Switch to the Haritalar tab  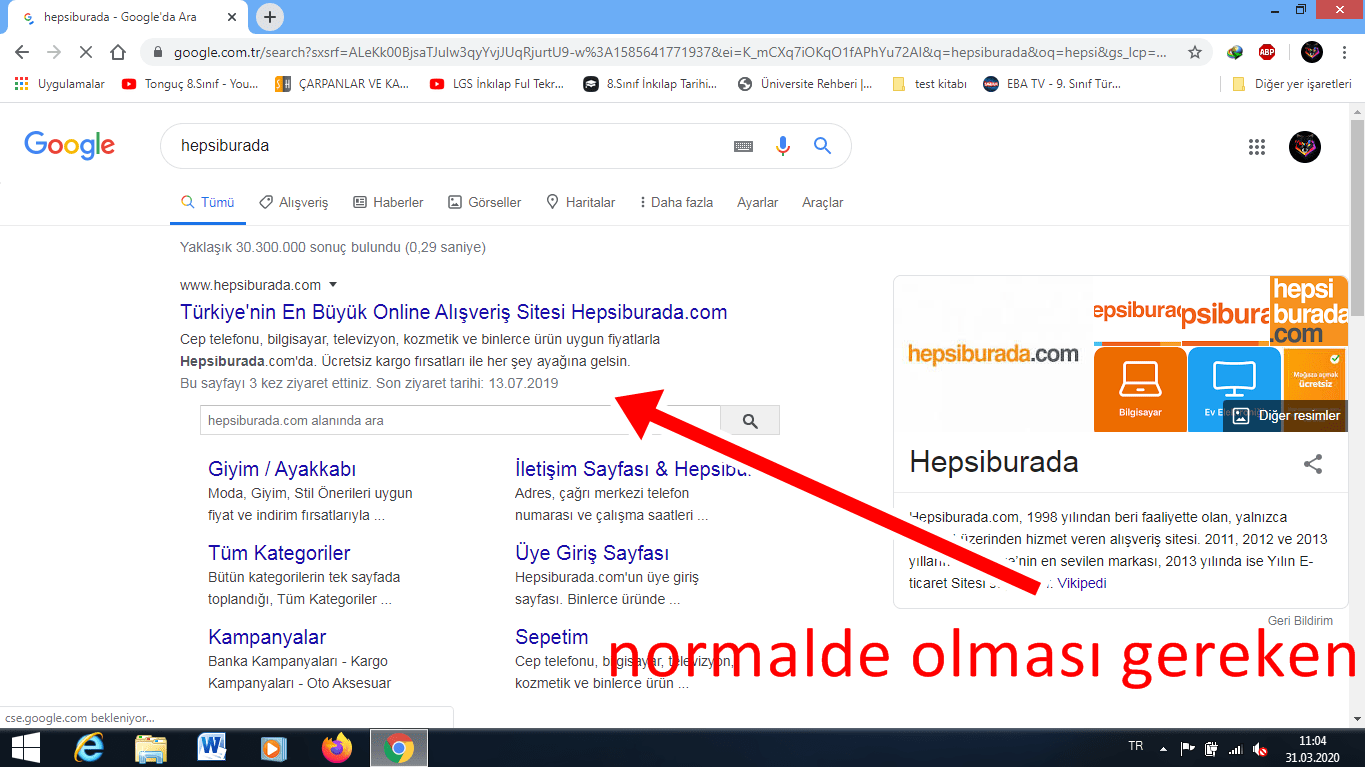click(580, 202)
